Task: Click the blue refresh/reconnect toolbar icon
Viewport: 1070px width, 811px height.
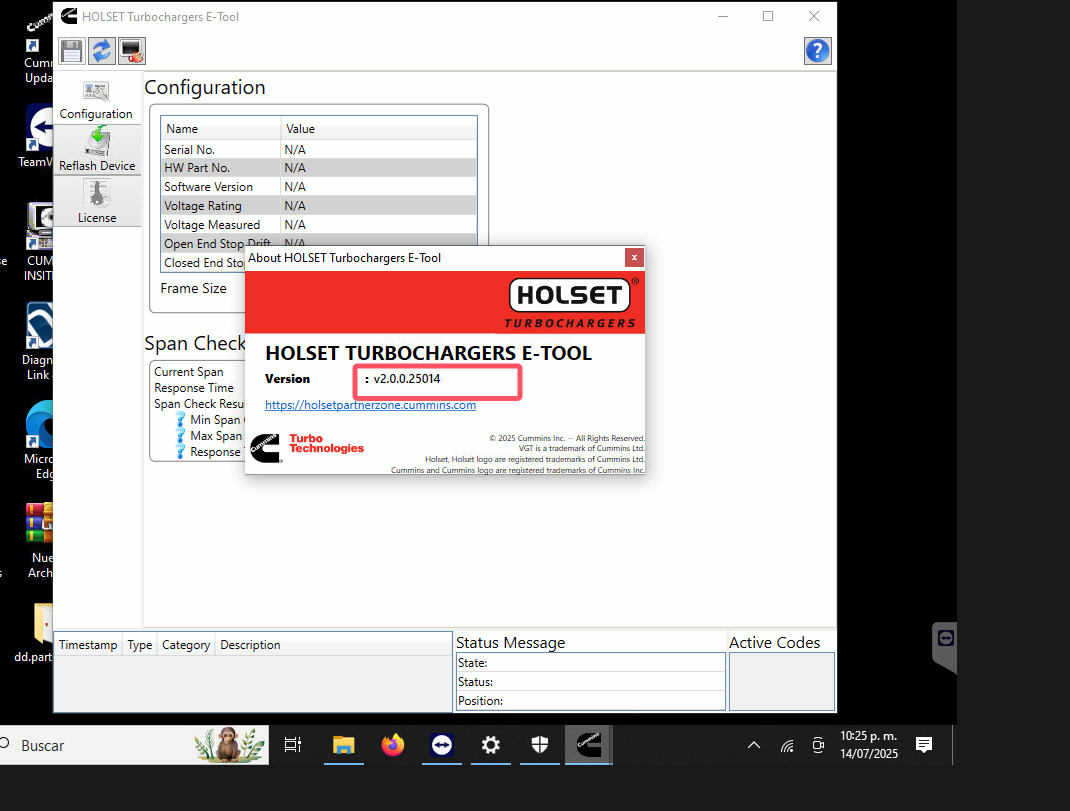Action: (101, 51)
